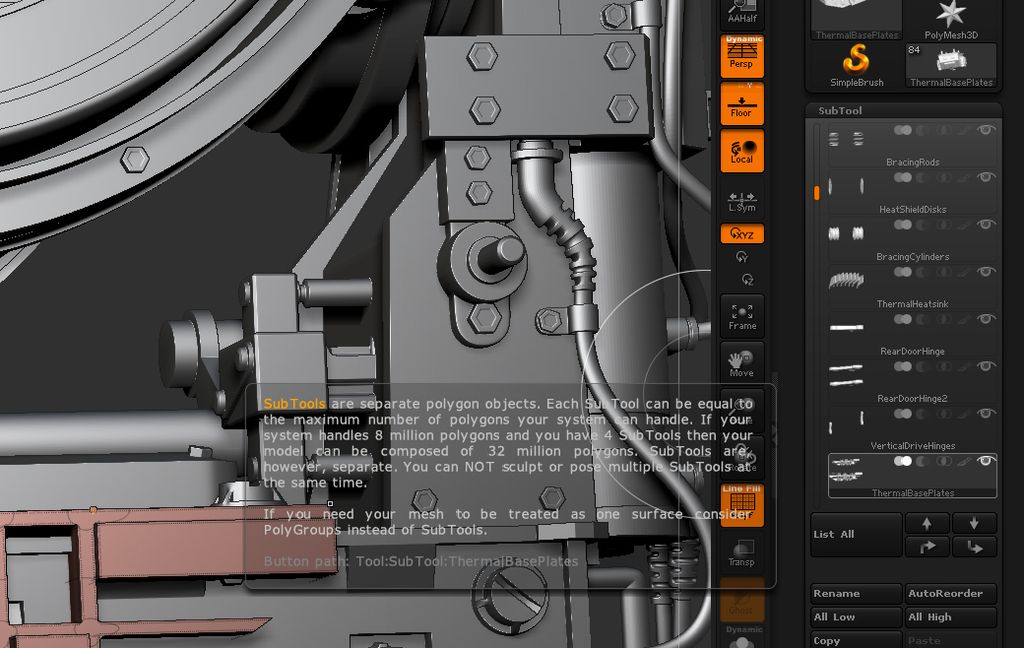This screenshot has height=648, width=1024.
Task: Select the Move icon on the right shelf
Action: pos(741,361)
